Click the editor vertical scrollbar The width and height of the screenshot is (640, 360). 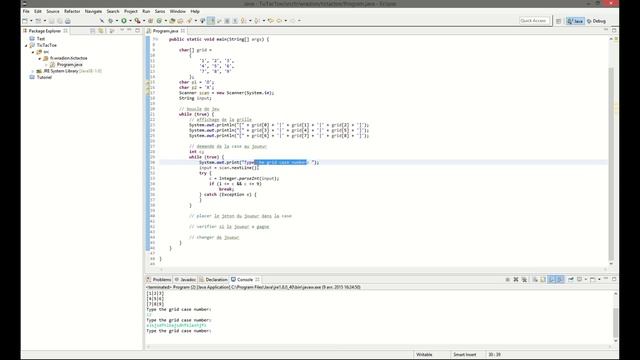611,163
